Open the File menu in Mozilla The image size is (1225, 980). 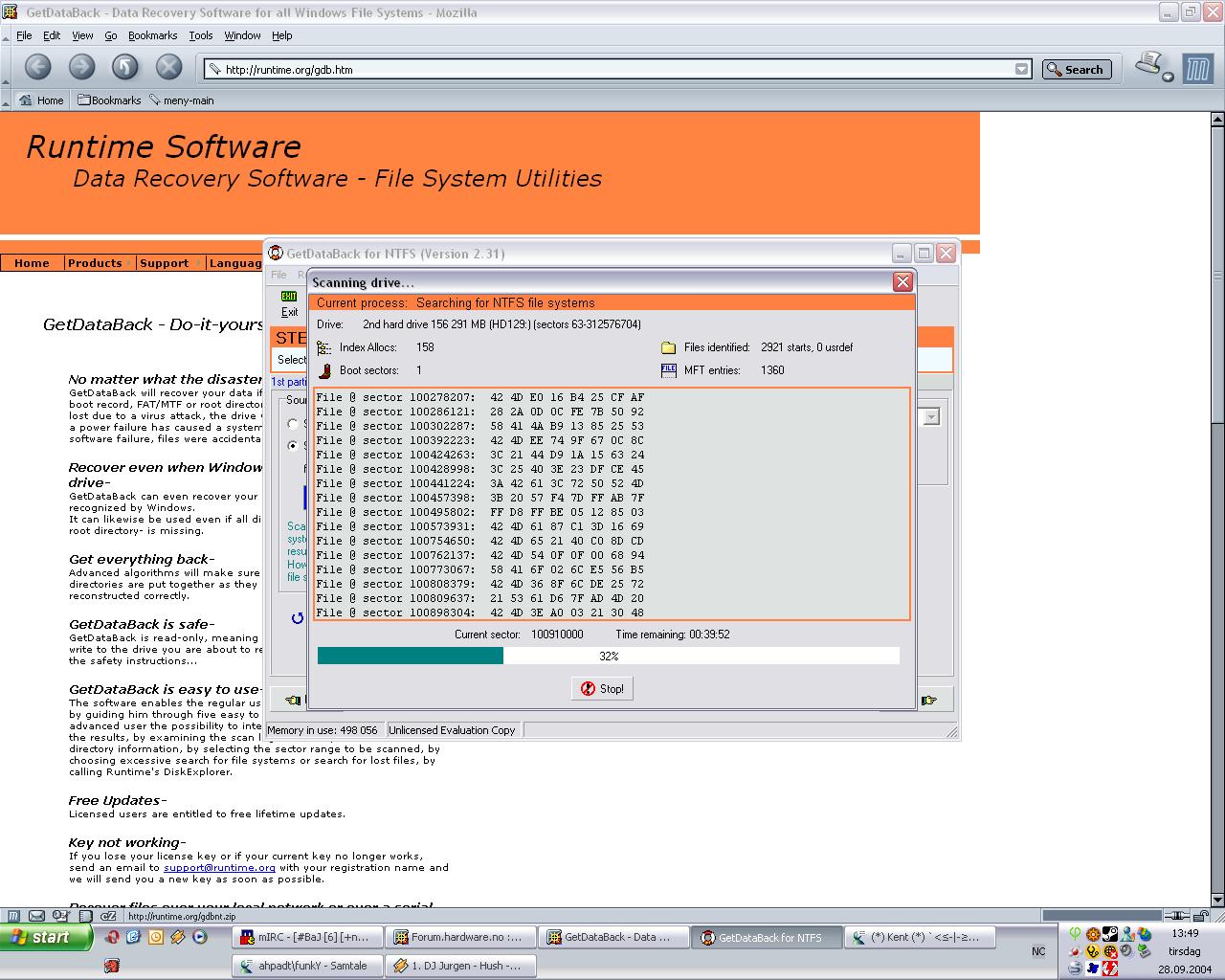pyautogui.click(x=24, y=35)
